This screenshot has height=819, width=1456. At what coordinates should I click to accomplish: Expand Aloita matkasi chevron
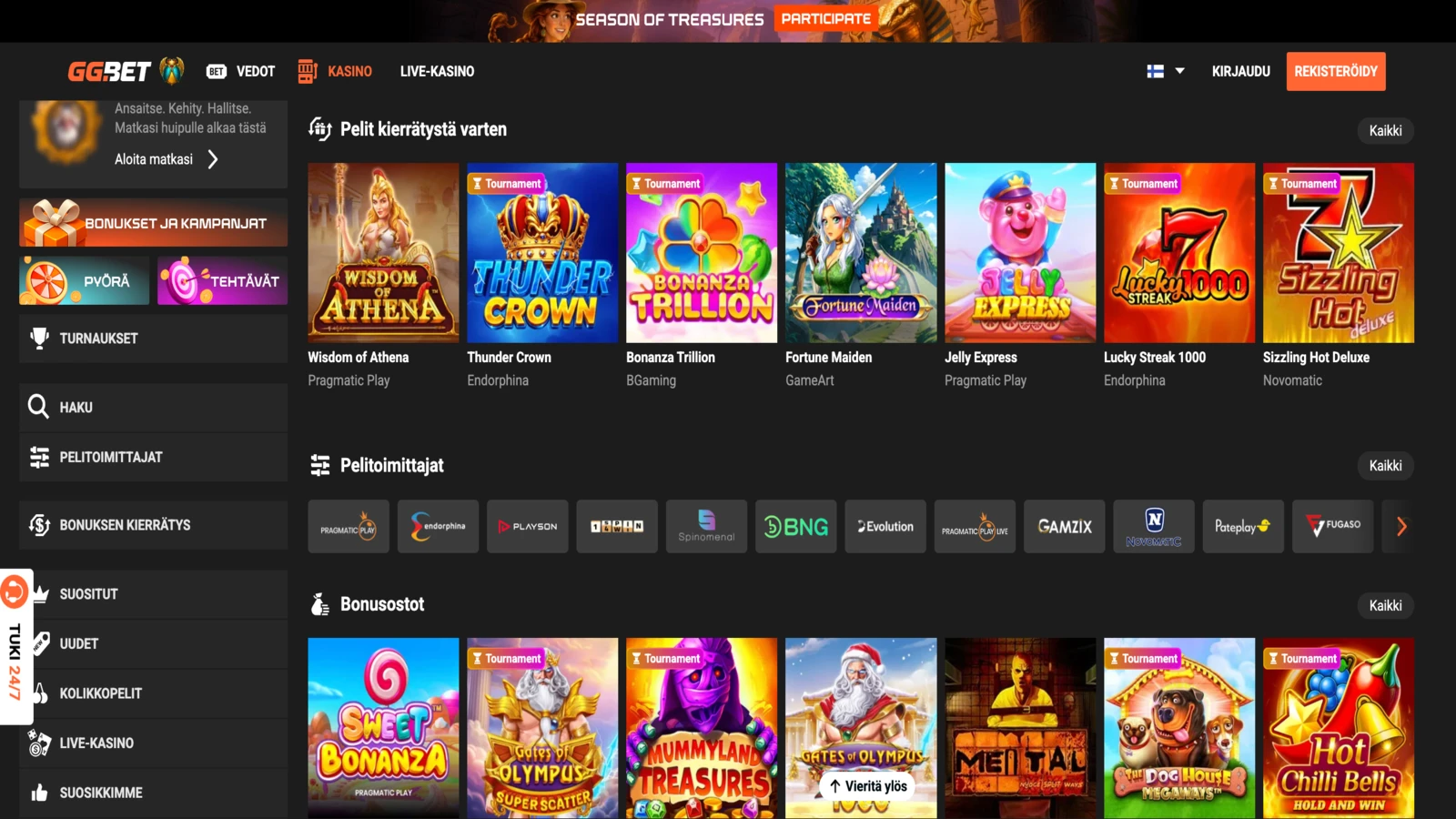pyautogui.click(x=213, y=159)
